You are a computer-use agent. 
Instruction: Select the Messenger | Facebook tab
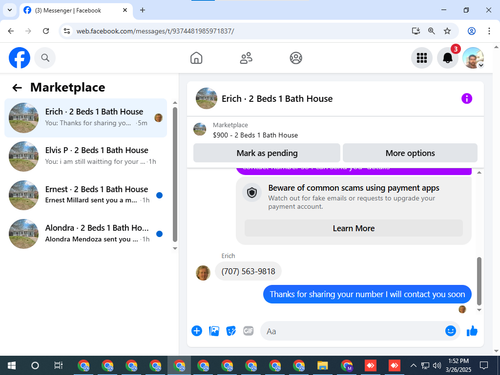click(76, 10)
